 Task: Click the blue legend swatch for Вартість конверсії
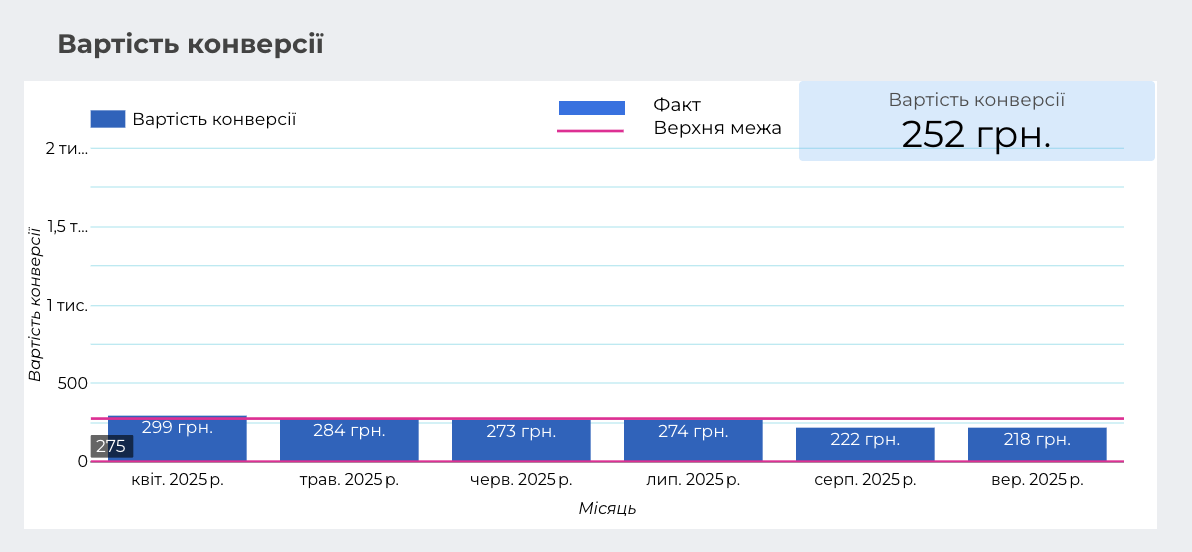[x=107, y=119]
